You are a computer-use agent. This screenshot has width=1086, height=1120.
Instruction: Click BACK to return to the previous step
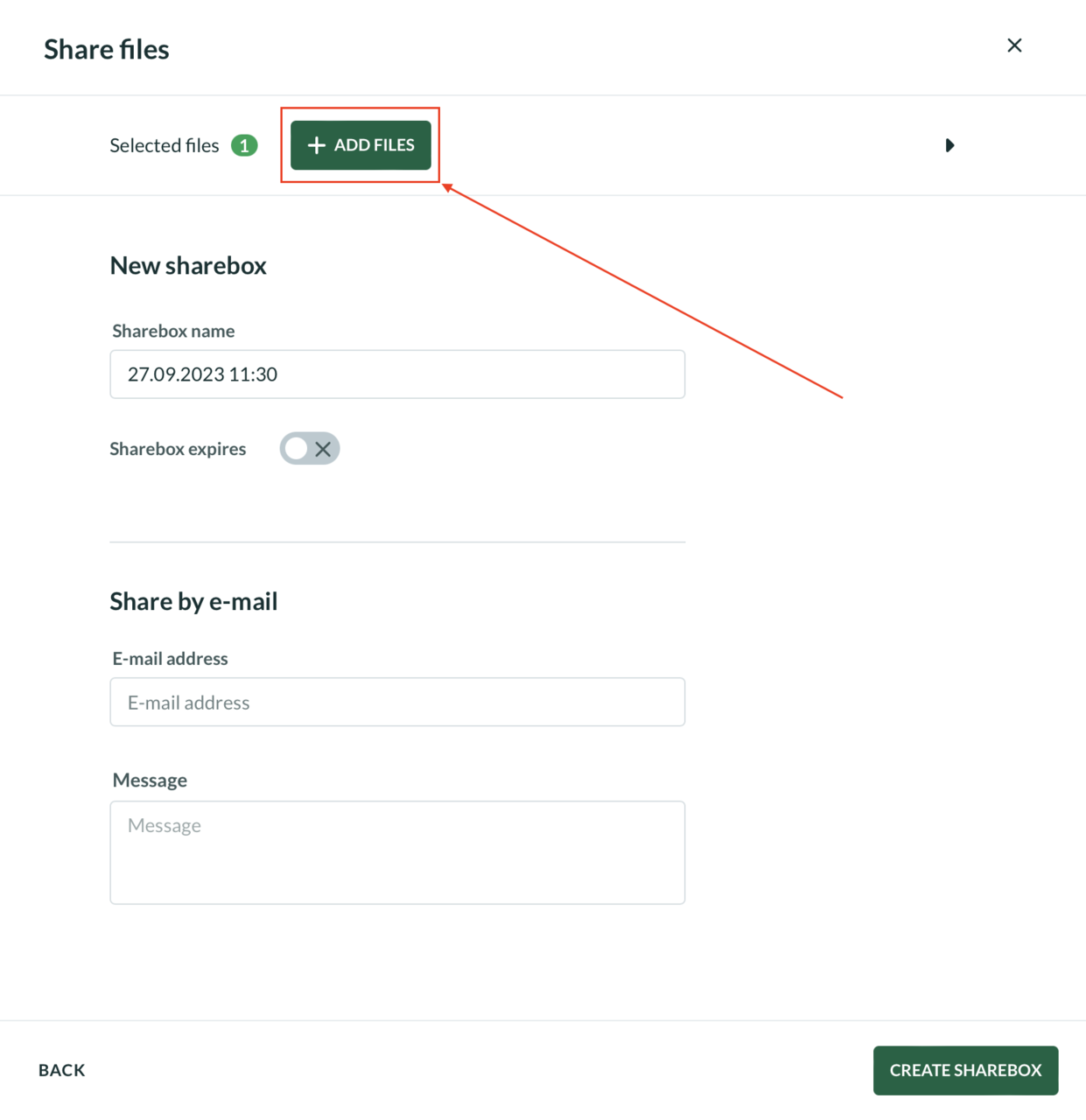pyautogui.click(x=60, y=1069)
